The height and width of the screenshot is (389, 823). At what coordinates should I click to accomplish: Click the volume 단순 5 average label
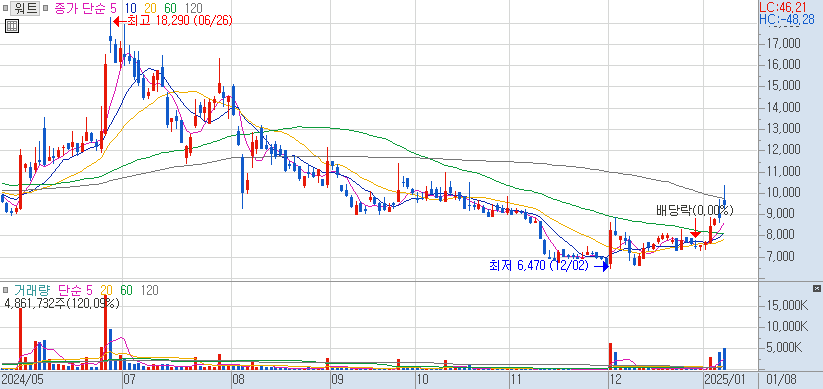[x=75, y=290]
